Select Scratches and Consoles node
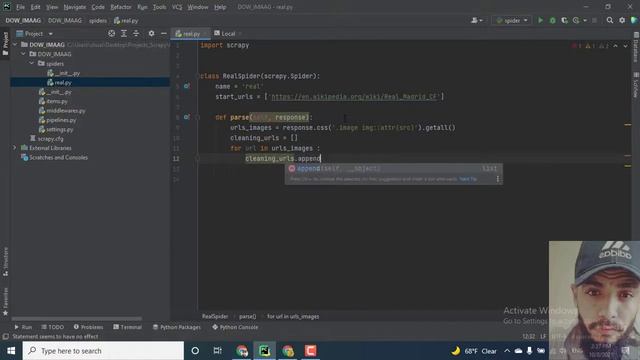Image resolution: width=640 pixels, height=360 pixels. [54, 157]
